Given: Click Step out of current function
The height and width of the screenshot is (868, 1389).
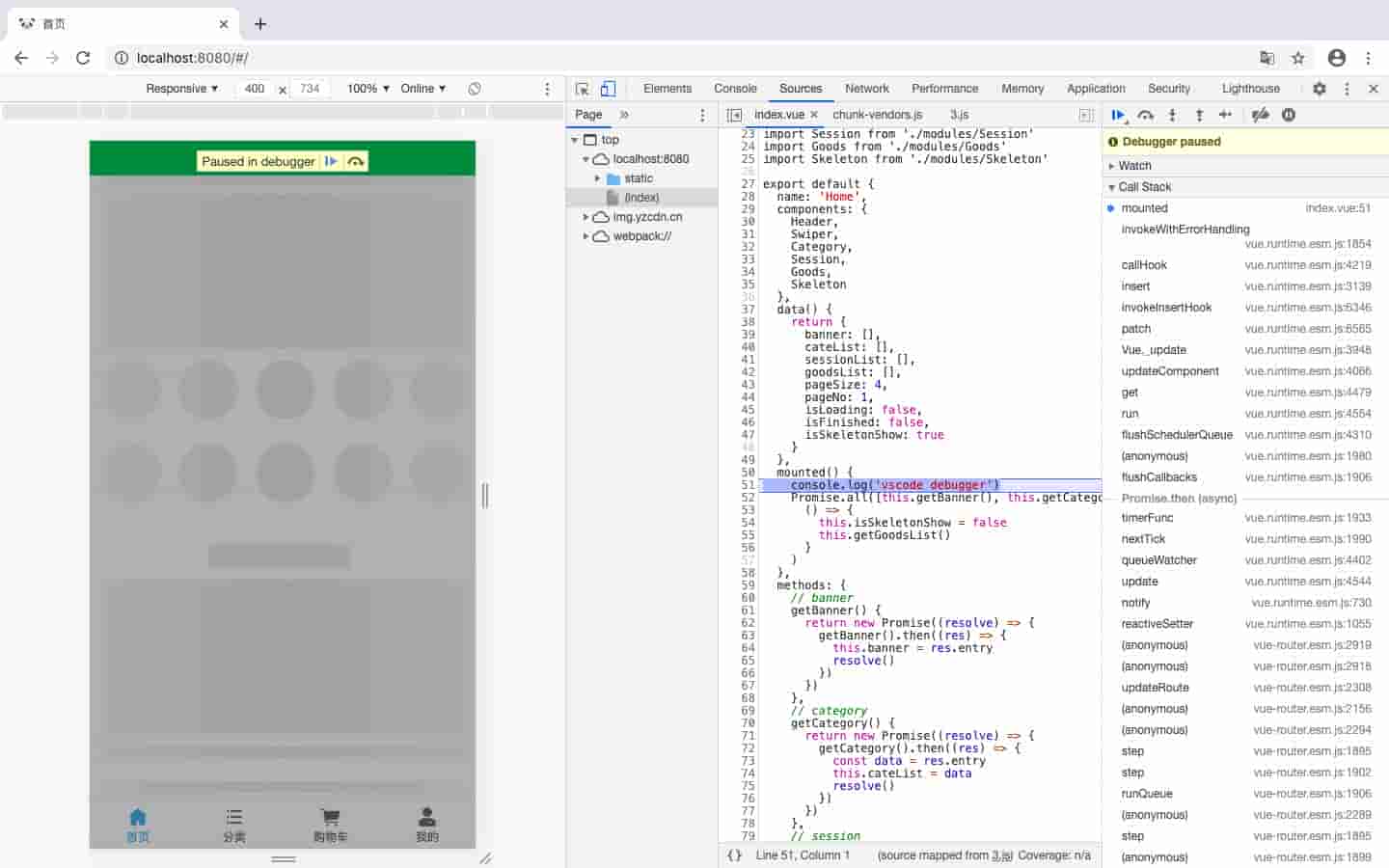Looking at the screenshot, I should 1199,115.
